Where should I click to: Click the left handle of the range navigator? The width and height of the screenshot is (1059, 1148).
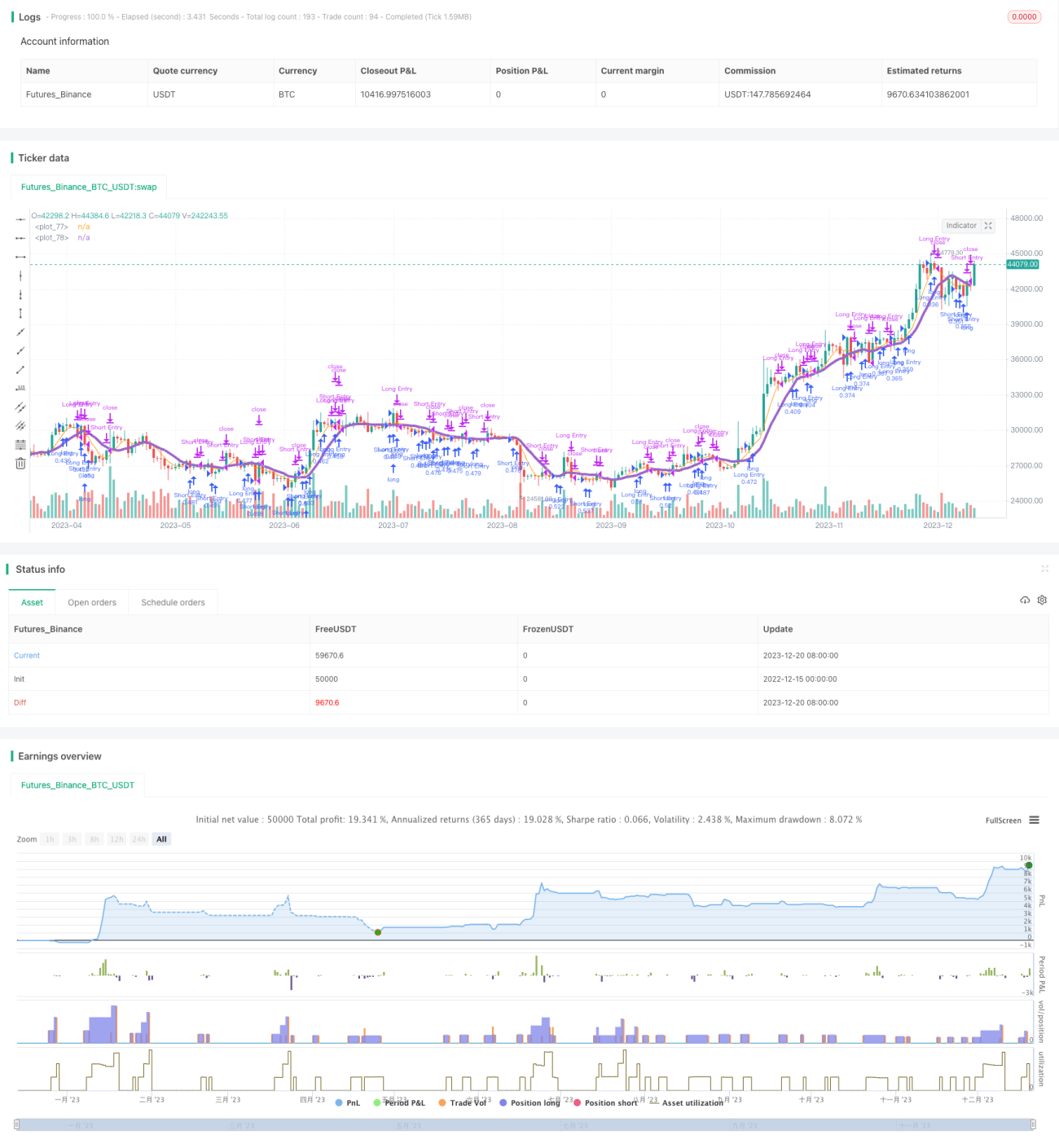tap(18, 1124)
